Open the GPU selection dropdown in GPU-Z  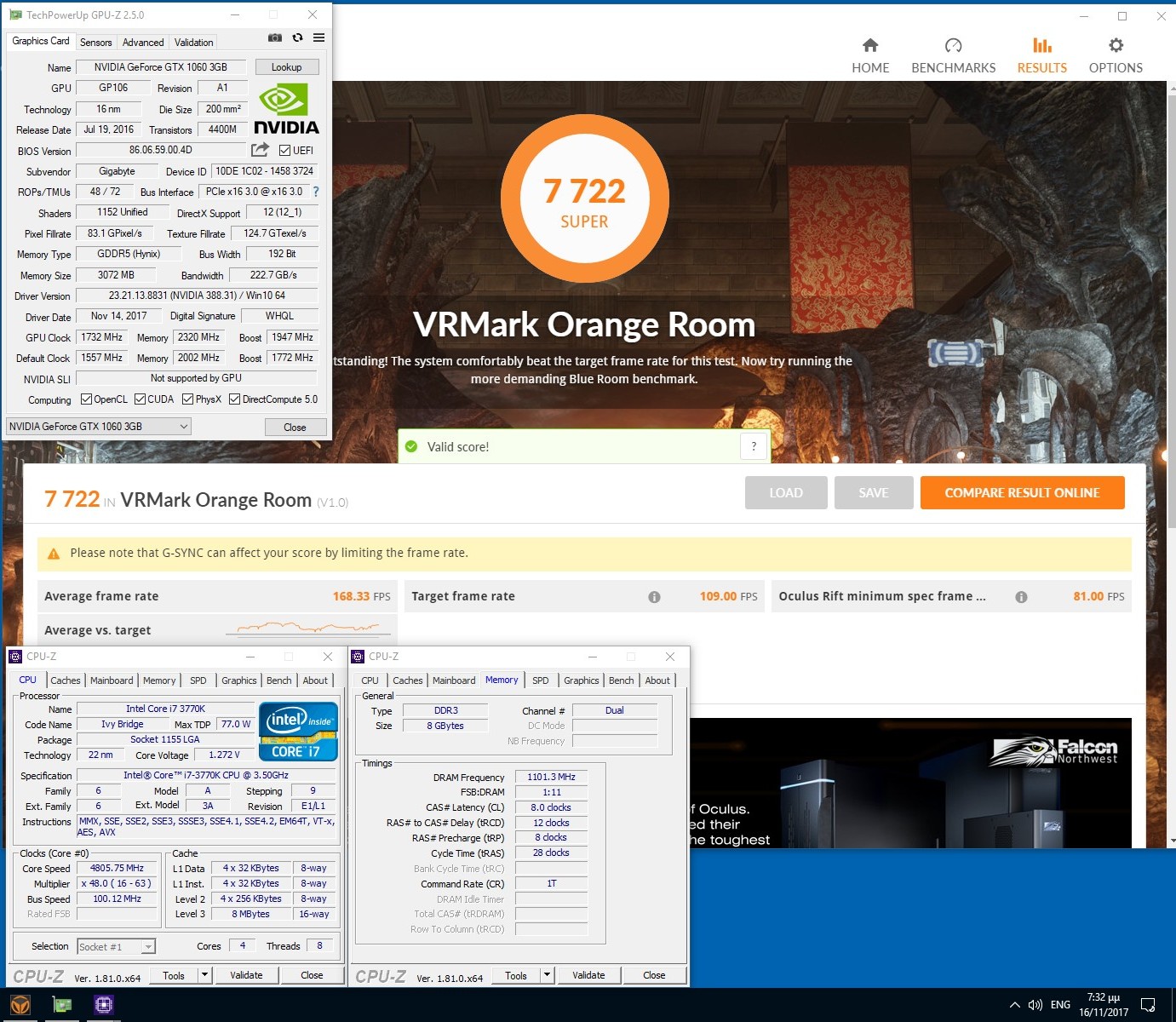(98, 427)
